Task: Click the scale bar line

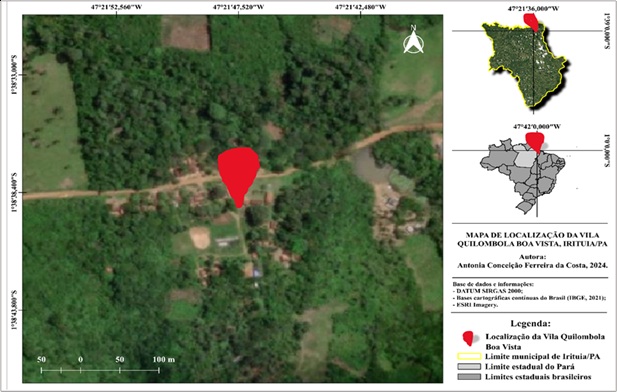Action: (100, 370)
